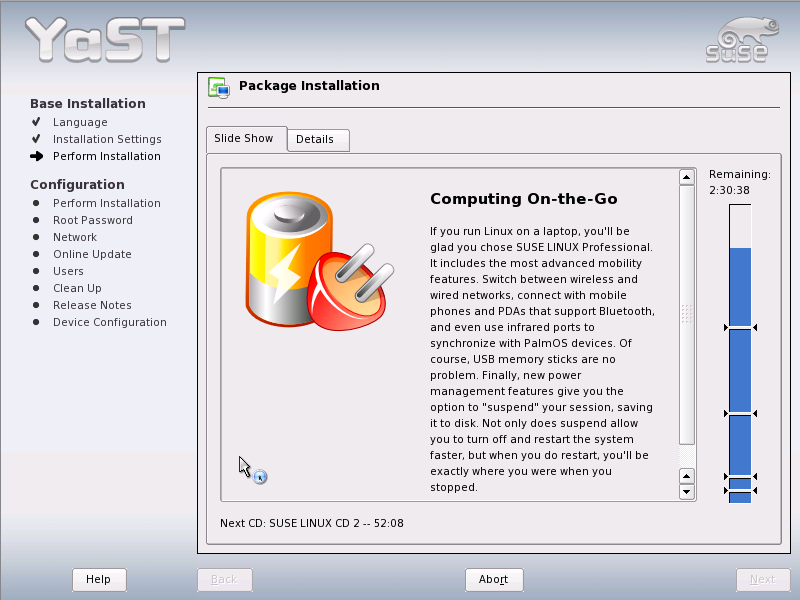
Task: Click the Configuration heading
Action: click(77, 184)
